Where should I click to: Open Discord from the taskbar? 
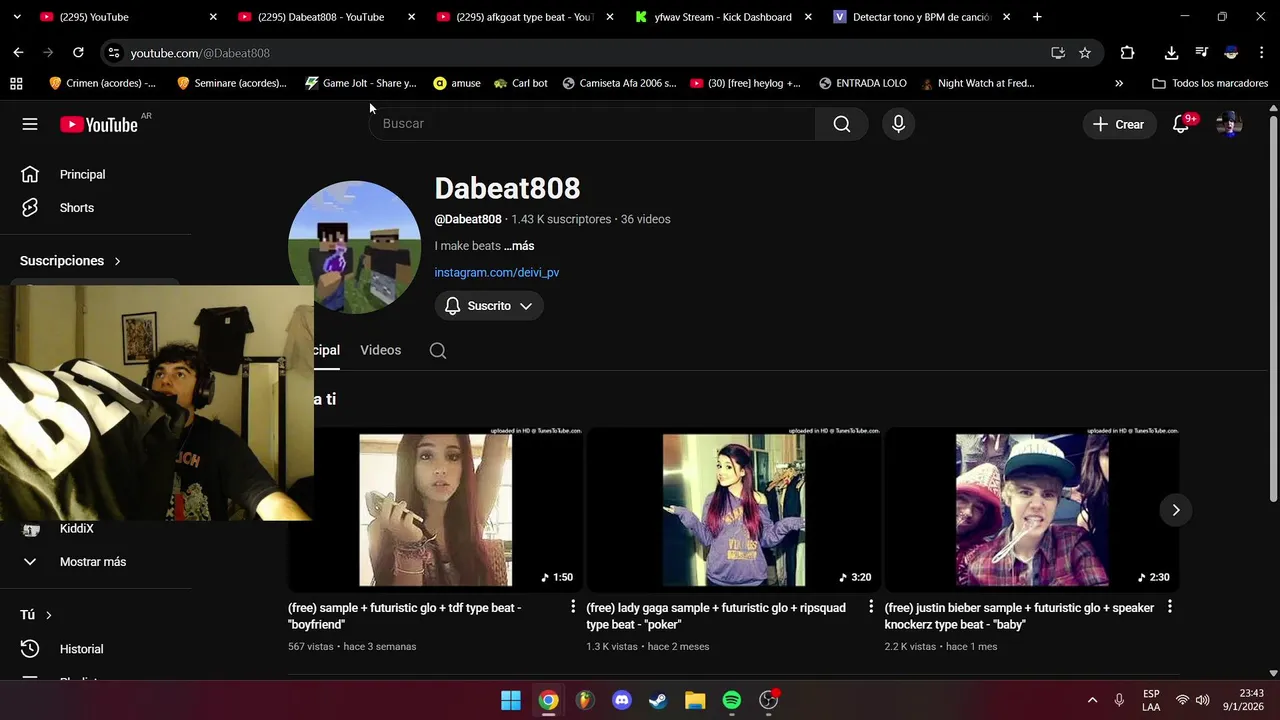(x=622, y=700)
